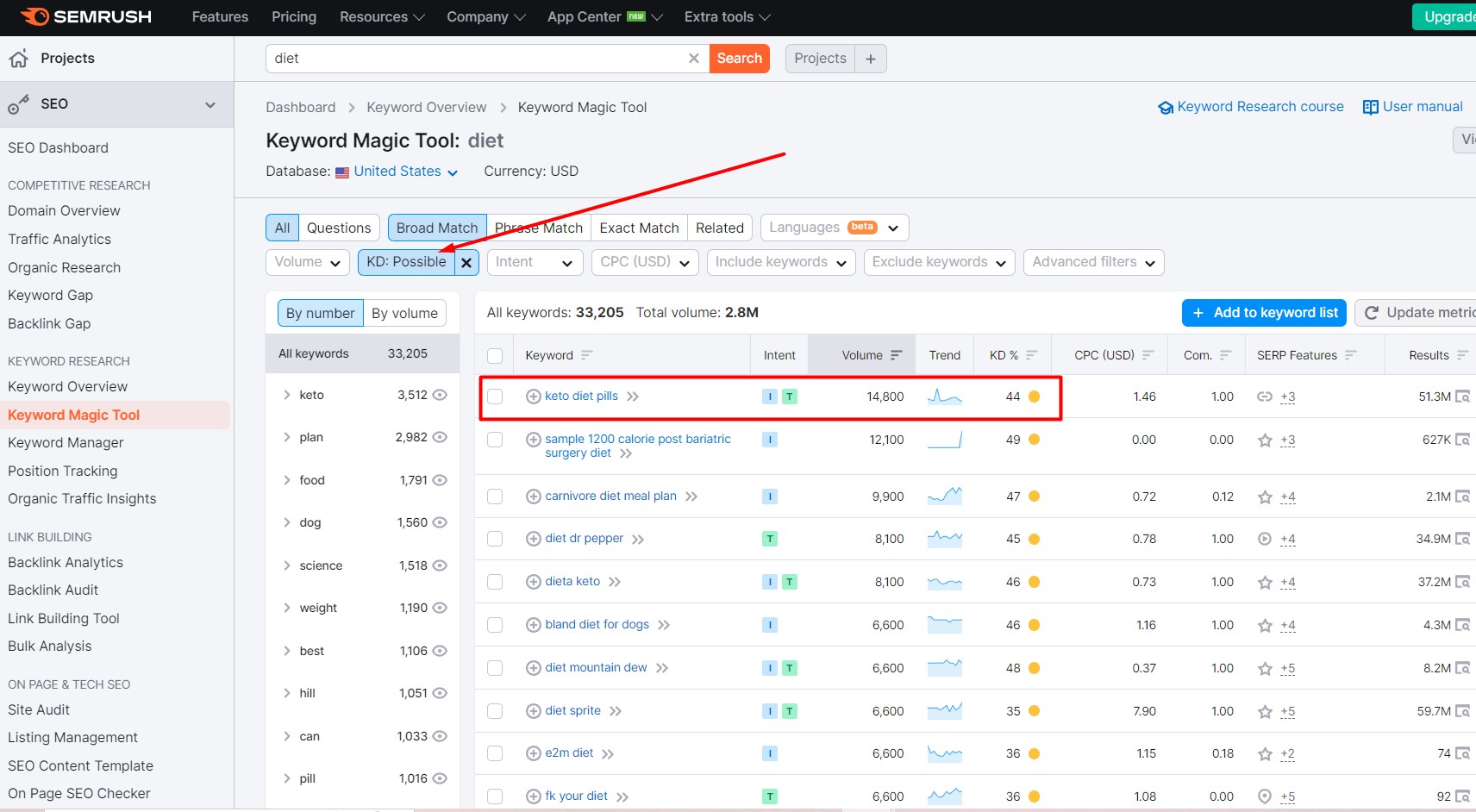Click star SERP feature icon in carnivore diet row
The width and height of the screenshot is (1476, 812).
(1265, 497)
